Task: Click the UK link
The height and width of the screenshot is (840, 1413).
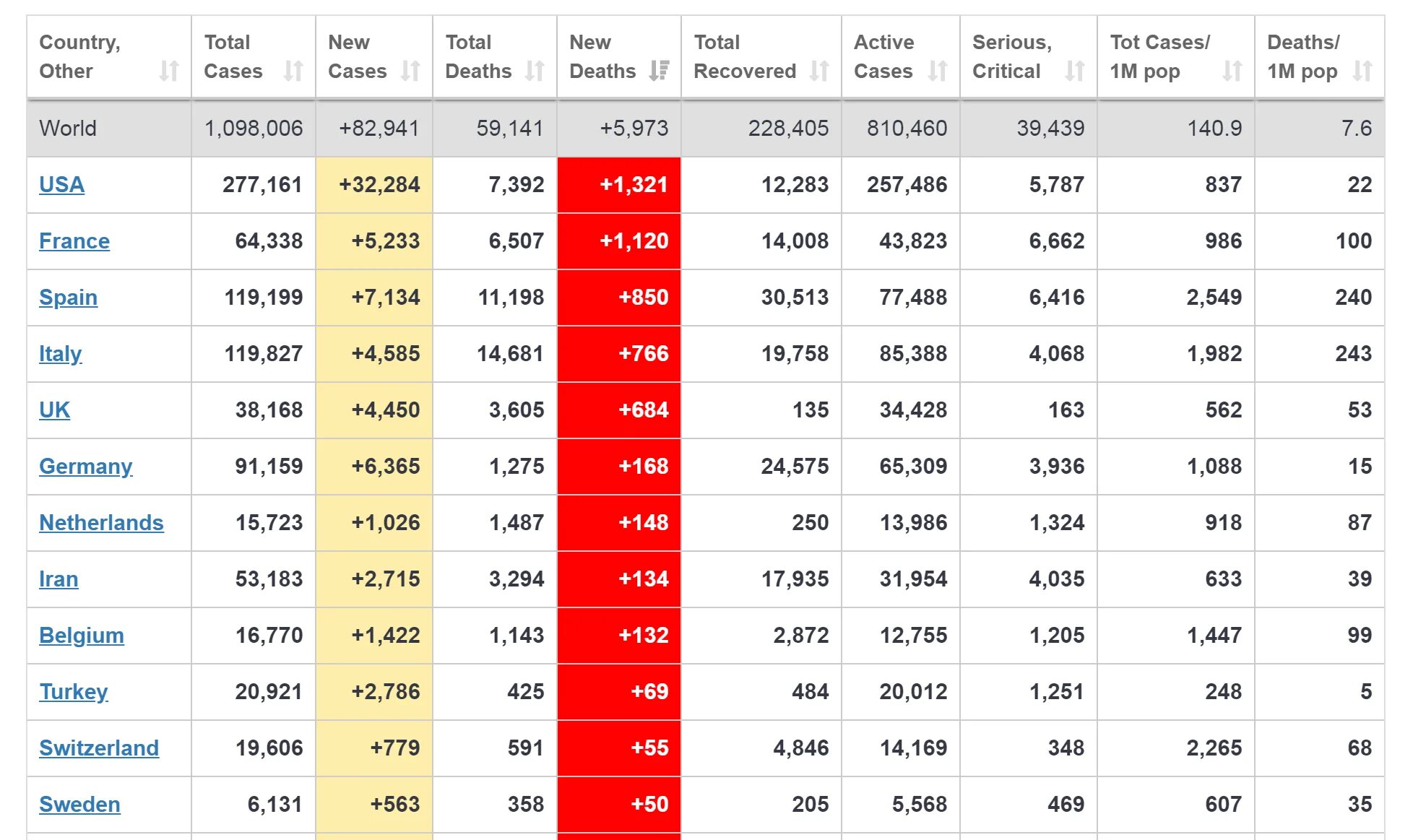Action: pos(54,410)
